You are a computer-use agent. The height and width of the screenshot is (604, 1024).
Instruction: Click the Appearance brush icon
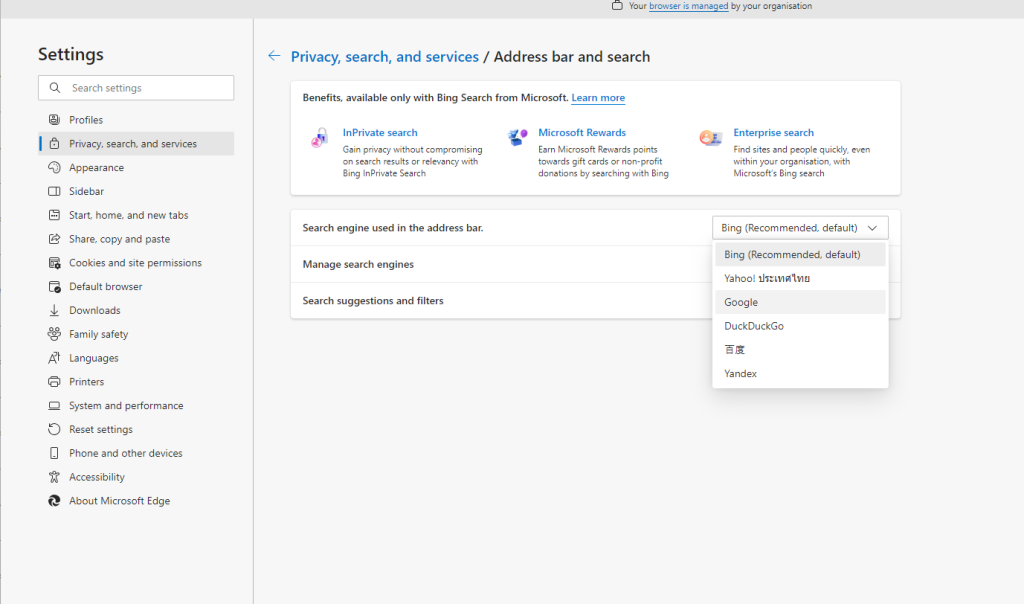(52, 167)
